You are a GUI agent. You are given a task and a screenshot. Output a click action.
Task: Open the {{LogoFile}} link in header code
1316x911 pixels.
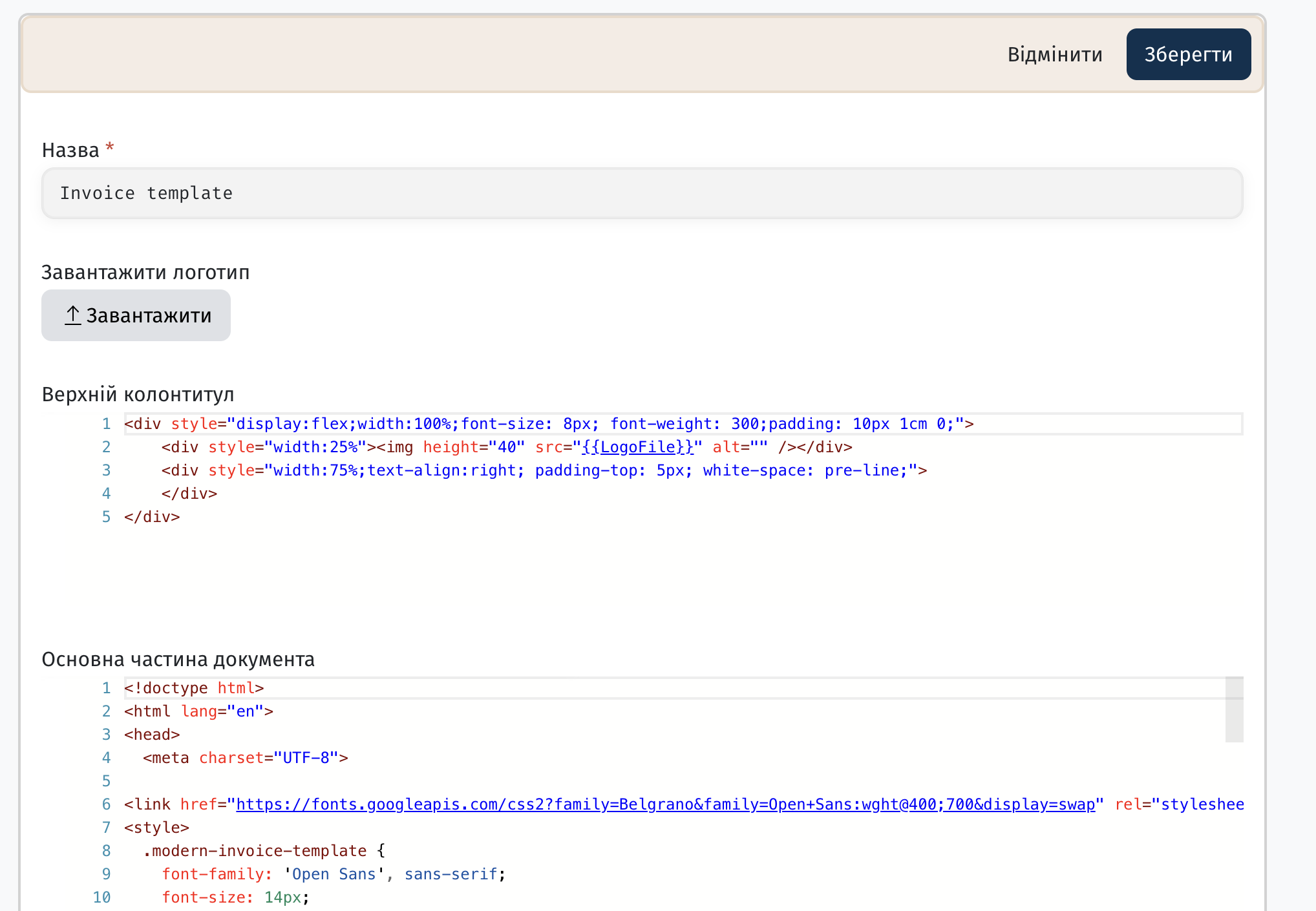638,447
